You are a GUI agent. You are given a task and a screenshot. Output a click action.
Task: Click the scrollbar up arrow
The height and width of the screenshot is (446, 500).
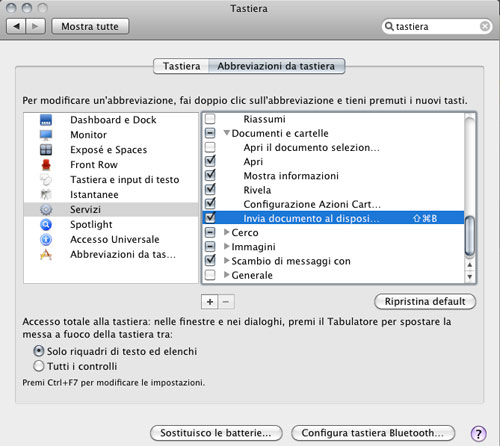click(470, 265)
